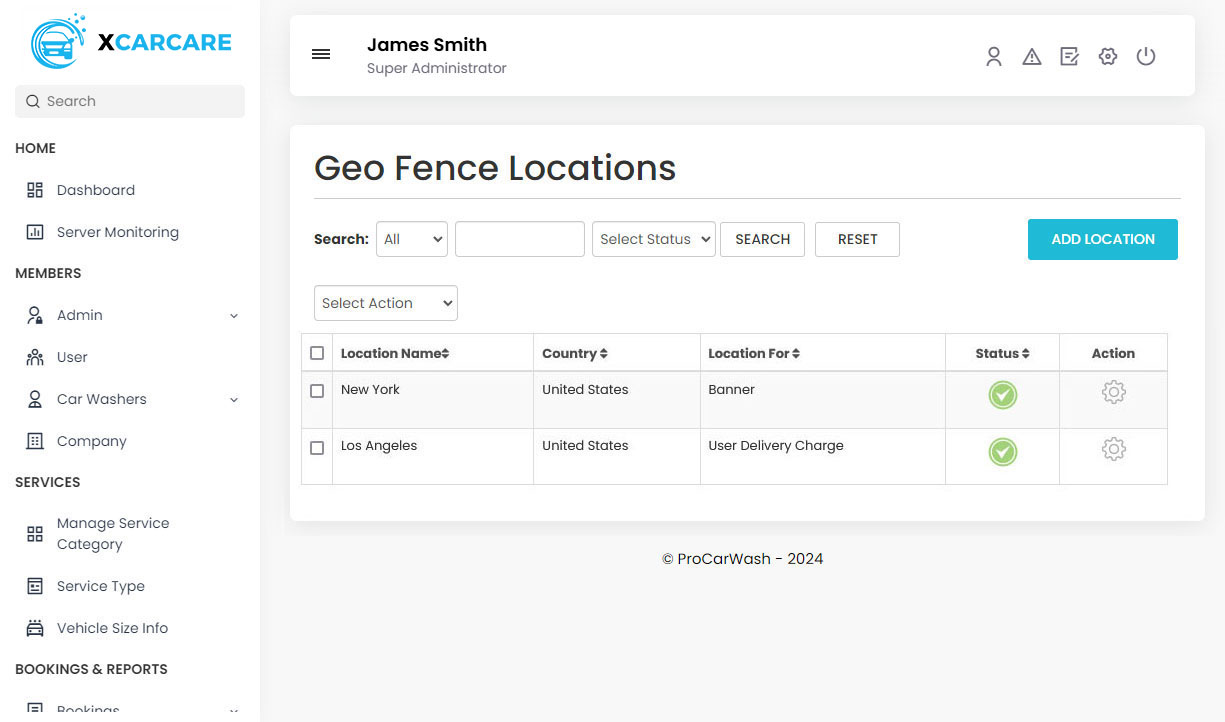
Task: Click the green status icon for New York
Action: pos(1002,395)
